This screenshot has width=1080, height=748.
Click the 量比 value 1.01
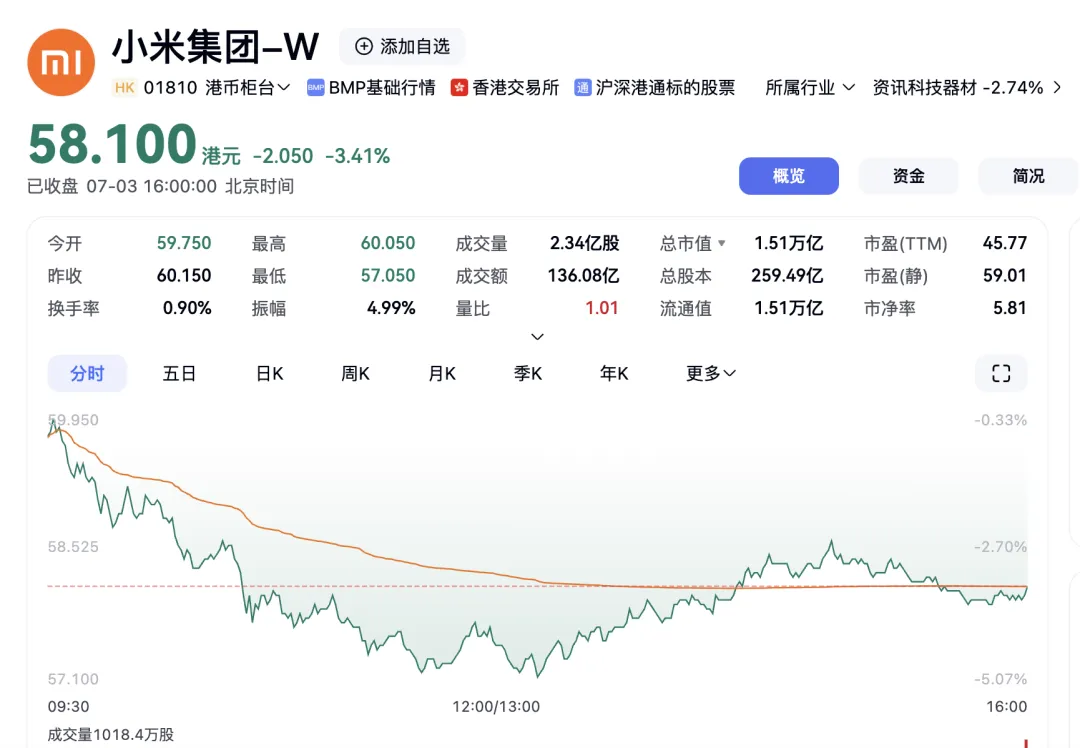point(601,308)
